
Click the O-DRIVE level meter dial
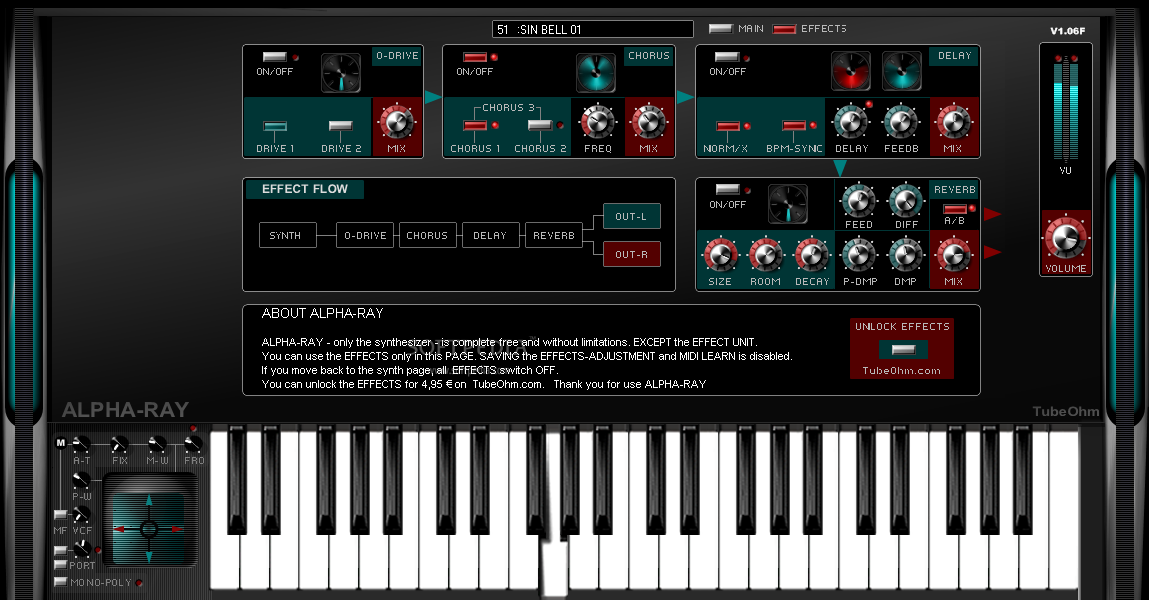coord(341,73)
